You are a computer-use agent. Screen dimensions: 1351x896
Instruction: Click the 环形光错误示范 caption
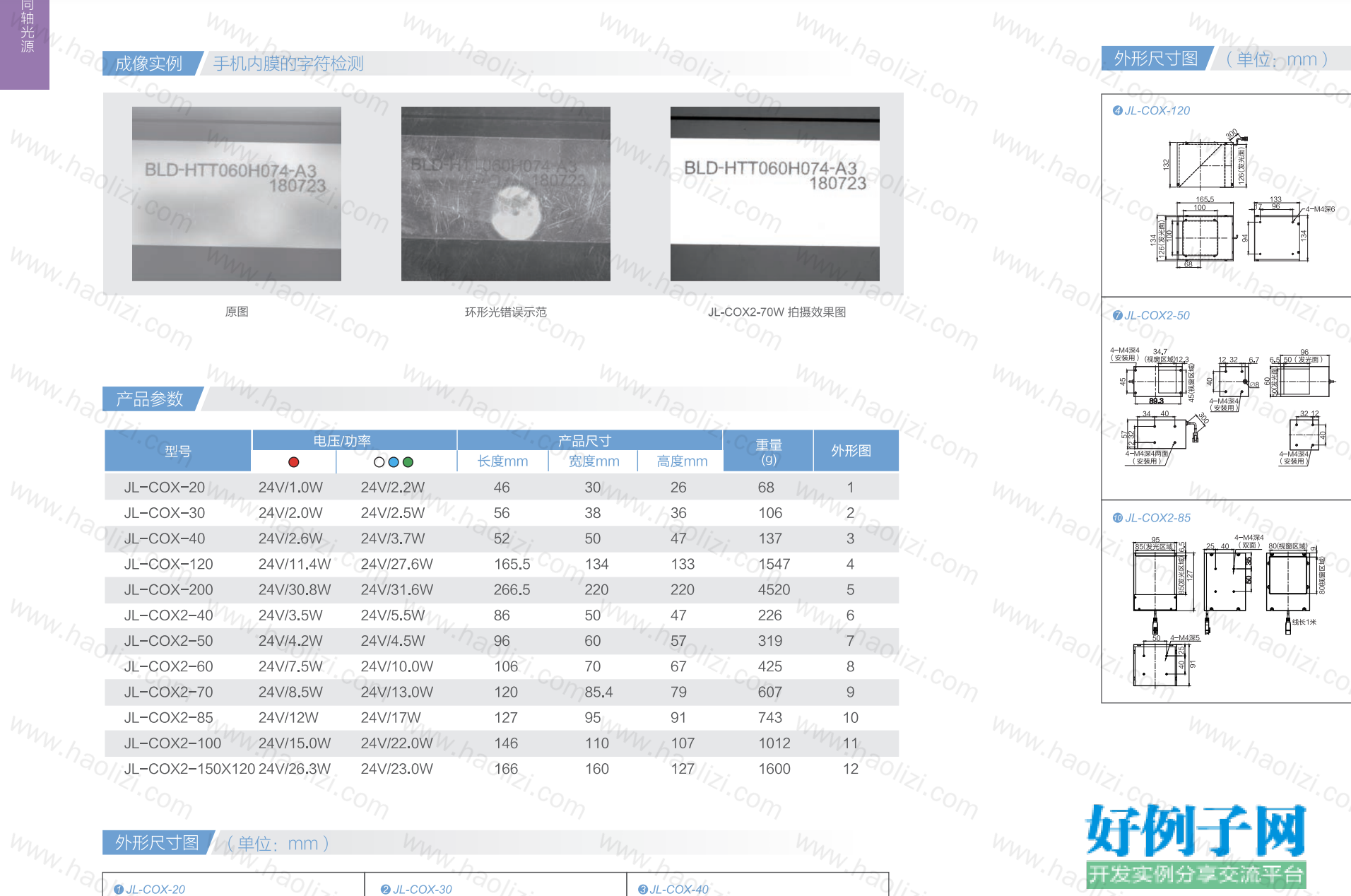[506, 312]
